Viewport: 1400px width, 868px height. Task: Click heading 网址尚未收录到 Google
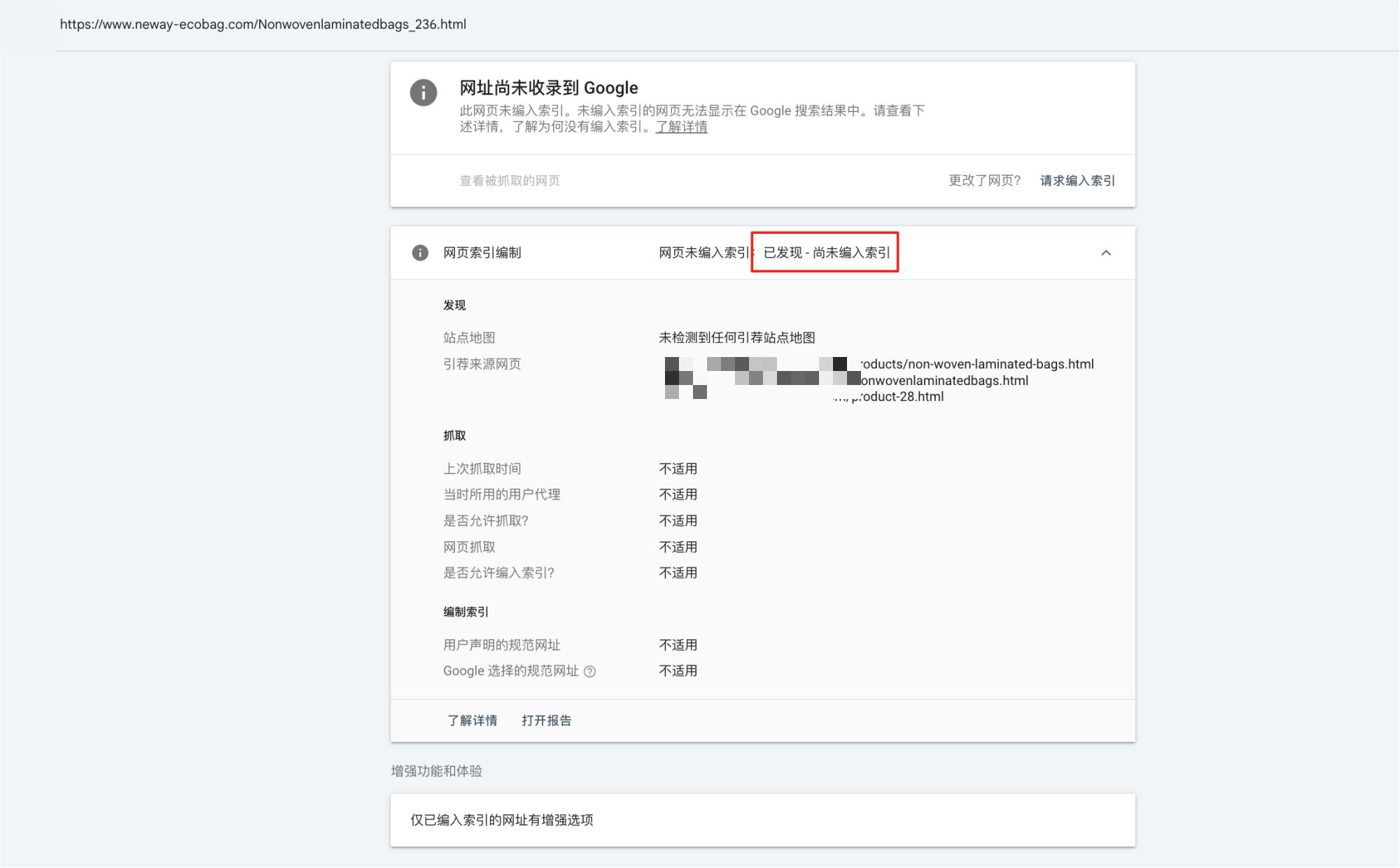click(549, 87)
